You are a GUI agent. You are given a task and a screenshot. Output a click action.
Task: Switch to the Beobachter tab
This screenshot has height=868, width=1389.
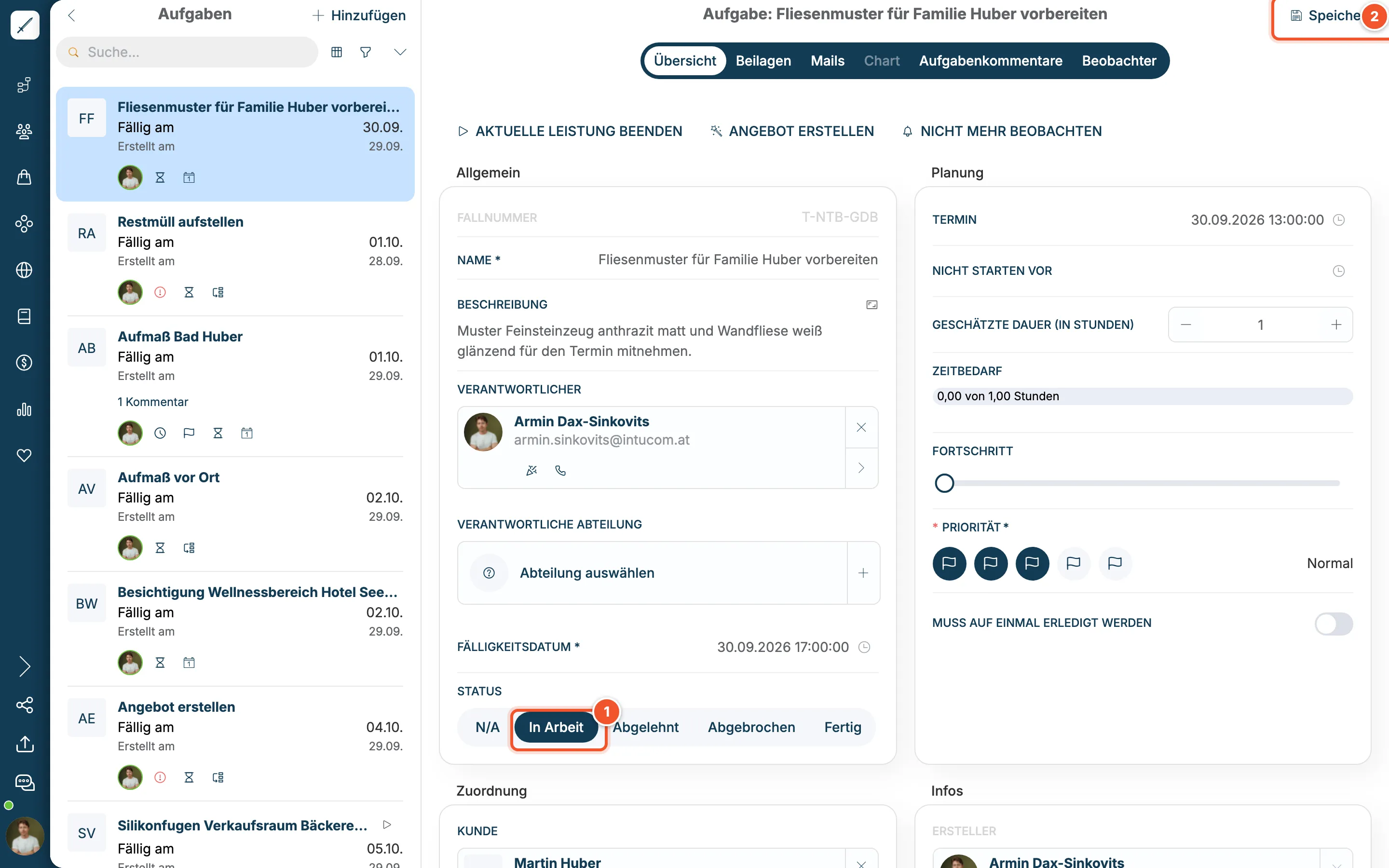click(1119, 61)
